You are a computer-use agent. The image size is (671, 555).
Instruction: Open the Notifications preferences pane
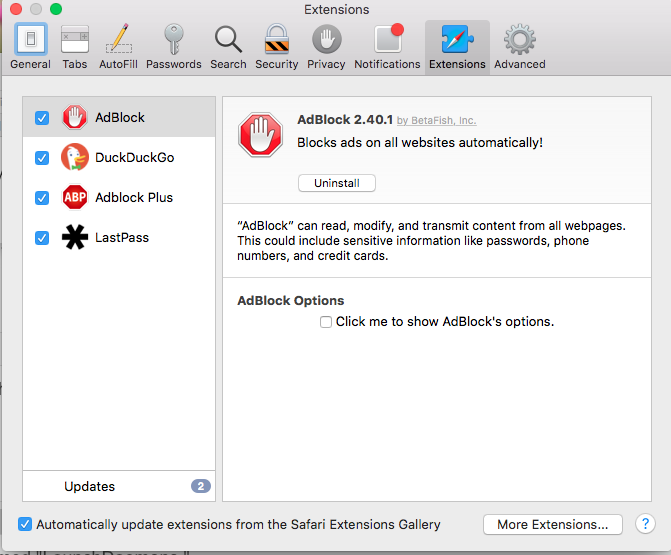point(387,47)
